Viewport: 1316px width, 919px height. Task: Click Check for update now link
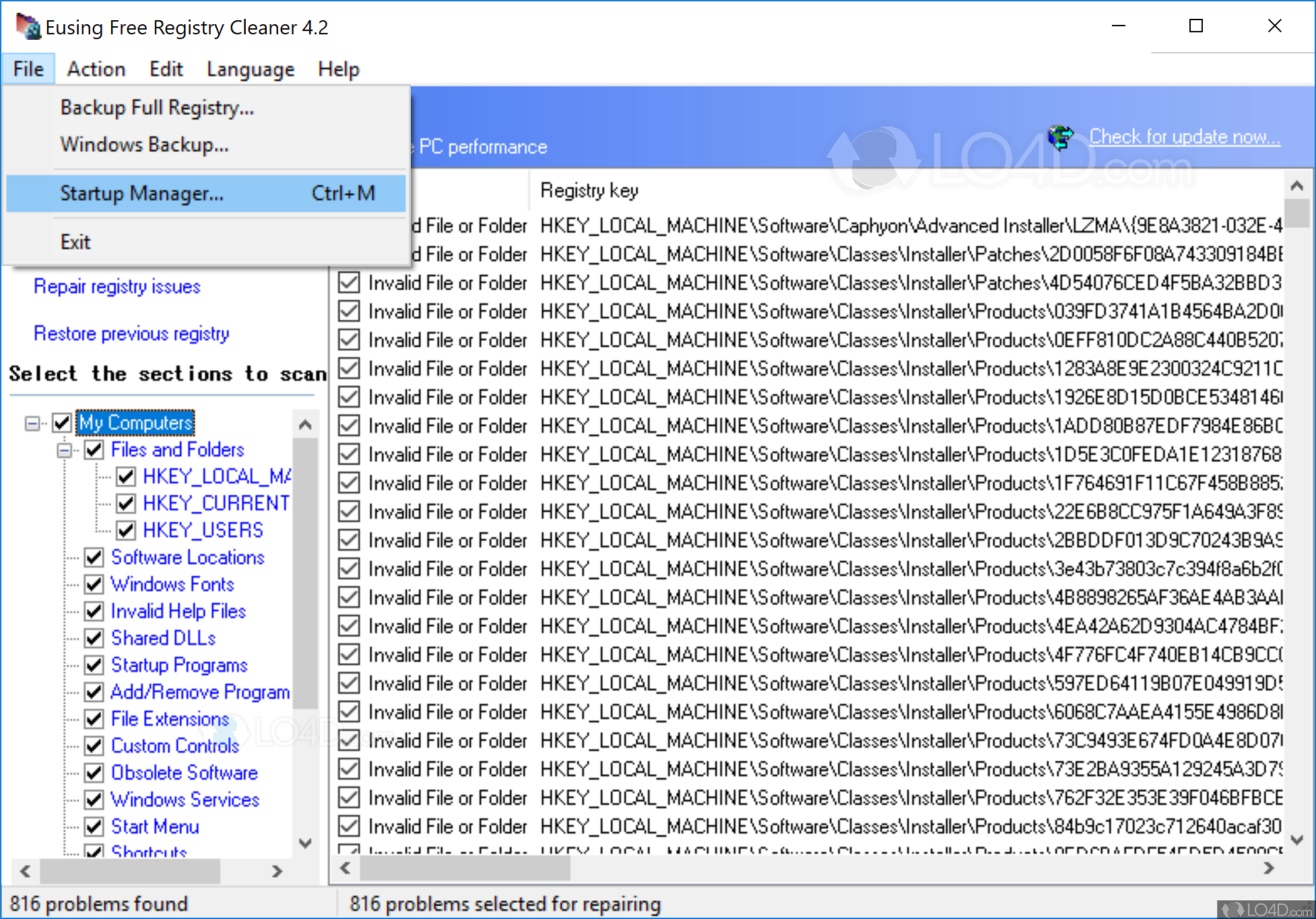click(1184, 137)
